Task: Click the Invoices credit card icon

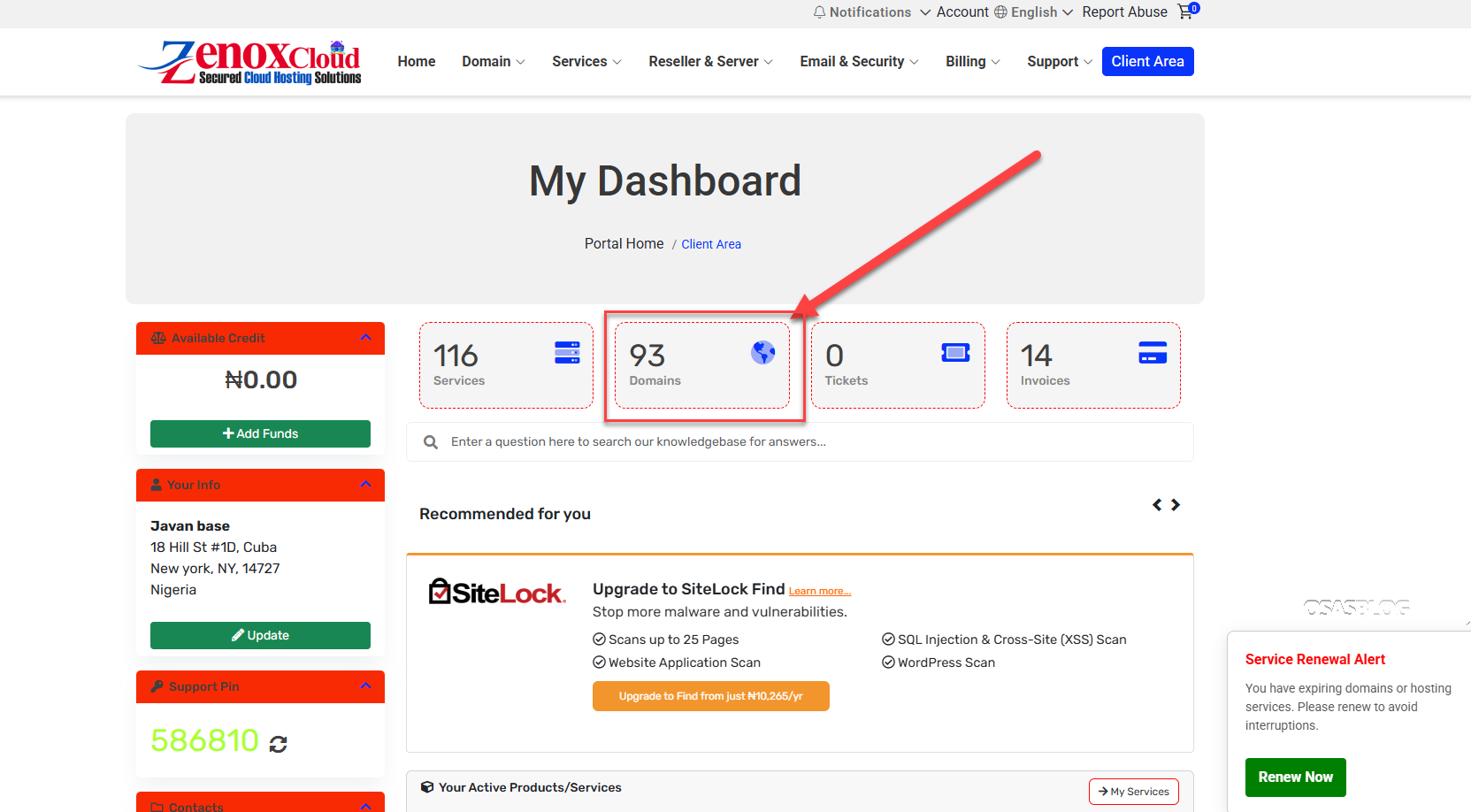Action: click(1152, 353)
